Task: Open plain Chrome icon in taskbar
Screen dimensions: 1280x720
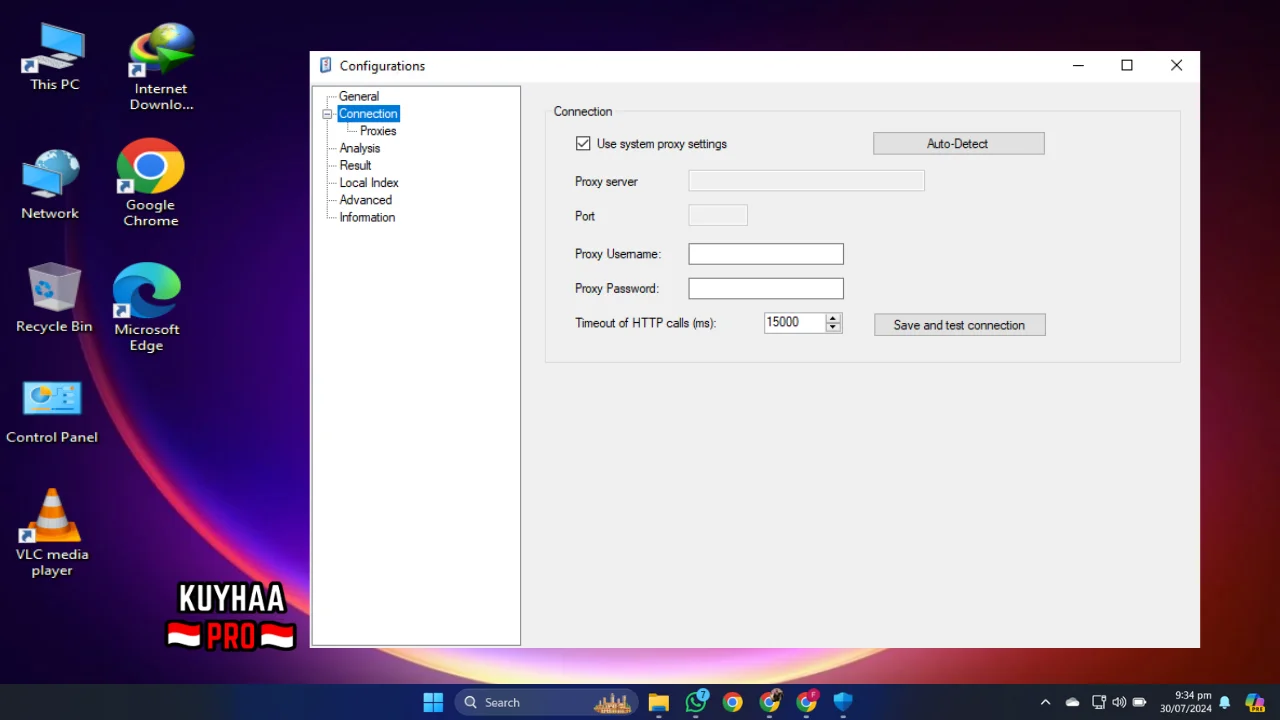Action: (733, 702)
